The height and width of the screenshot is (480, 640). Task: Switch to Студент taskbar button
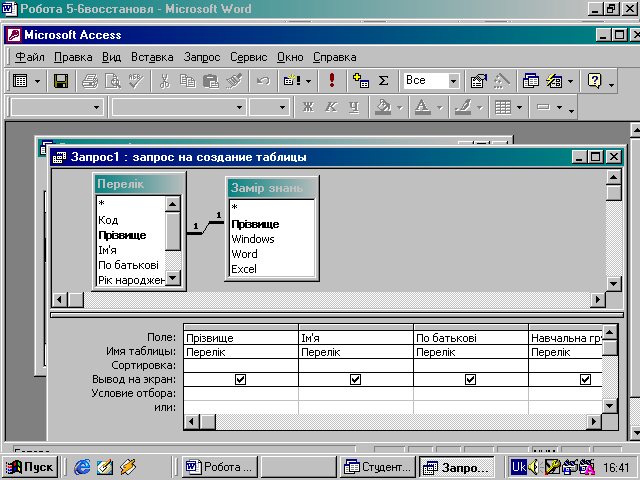pyautogui.click(x=378, y=467)
